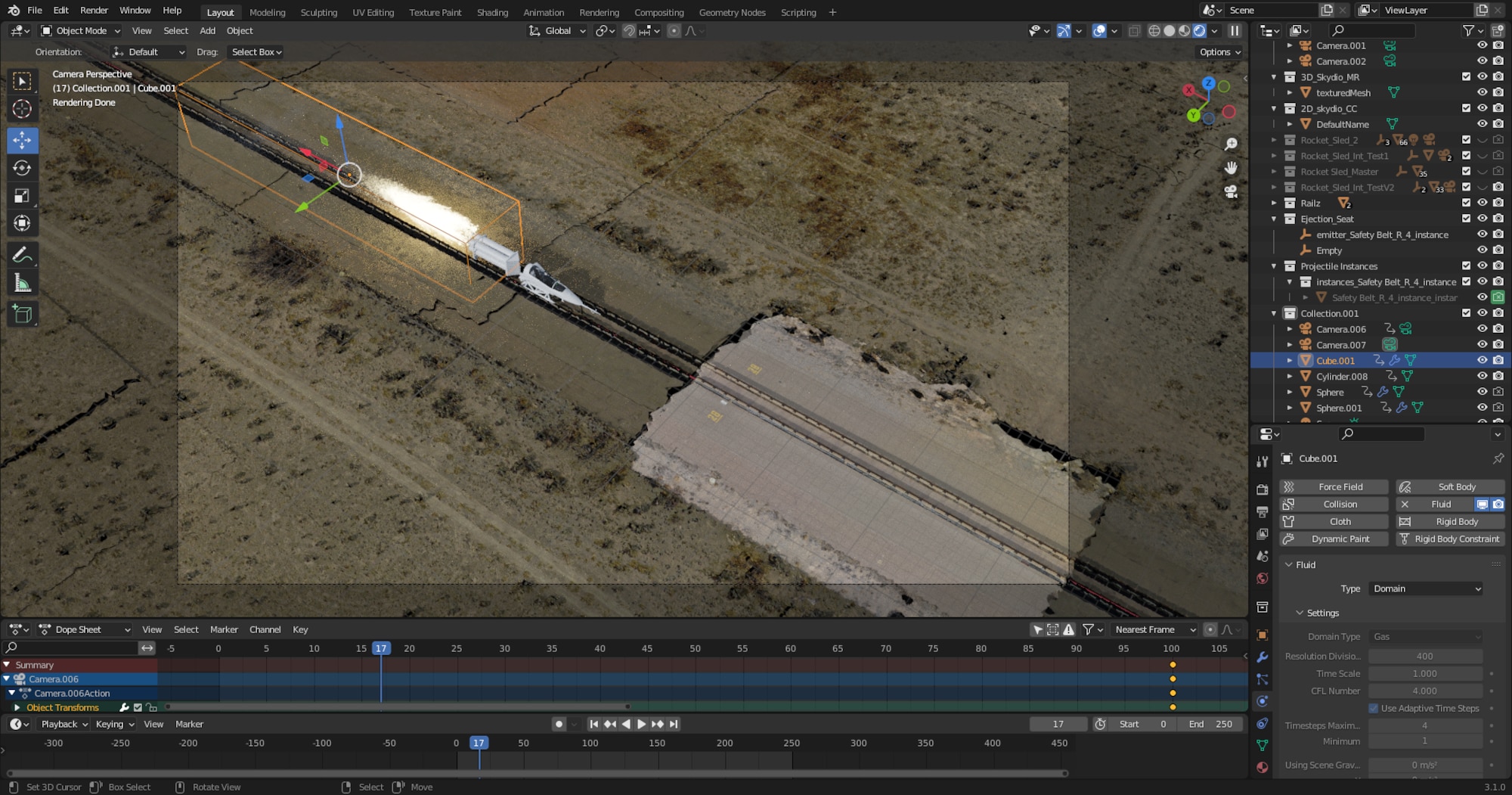Click the Soft Body physics button
The width and height of the screenshot is (1512, 795).
[x=1450, y=487]
